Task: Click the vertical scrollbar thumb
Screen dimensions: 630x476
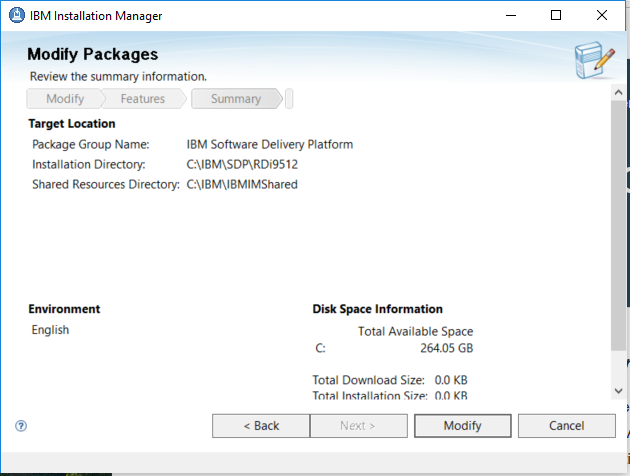Action: (618, 225)
